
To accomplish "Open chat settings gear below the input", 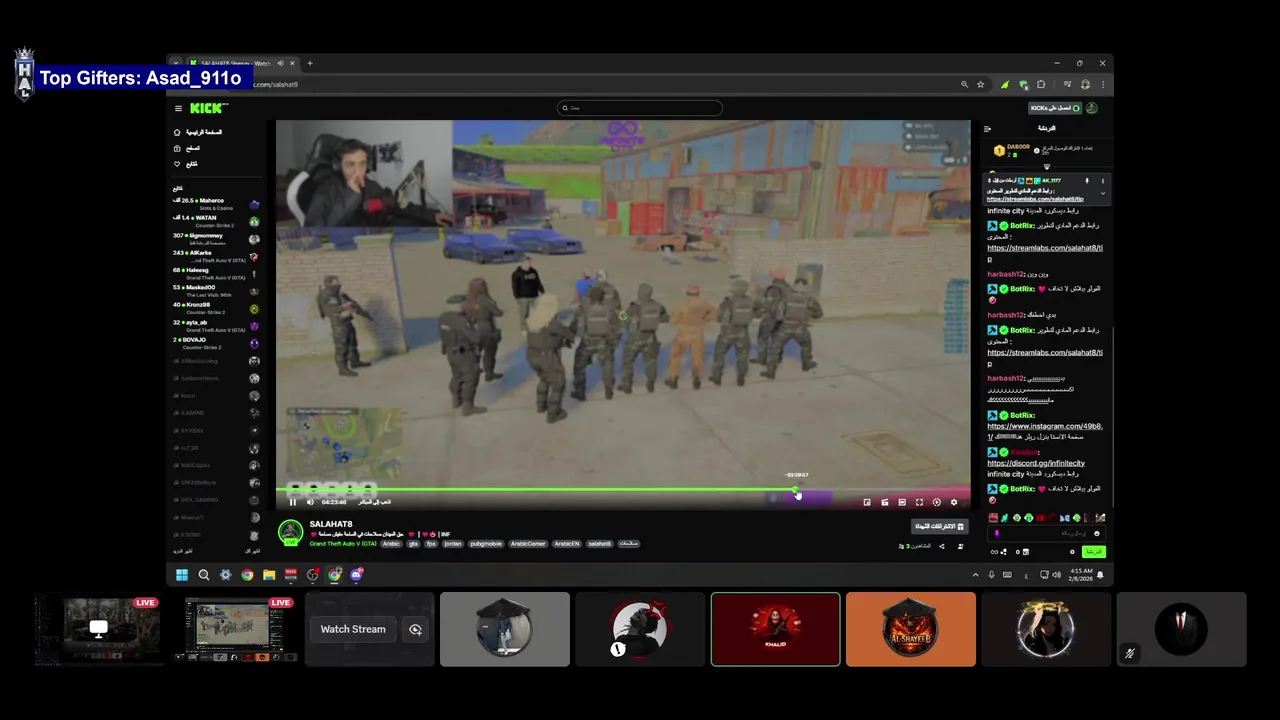I will [1072, 552].
